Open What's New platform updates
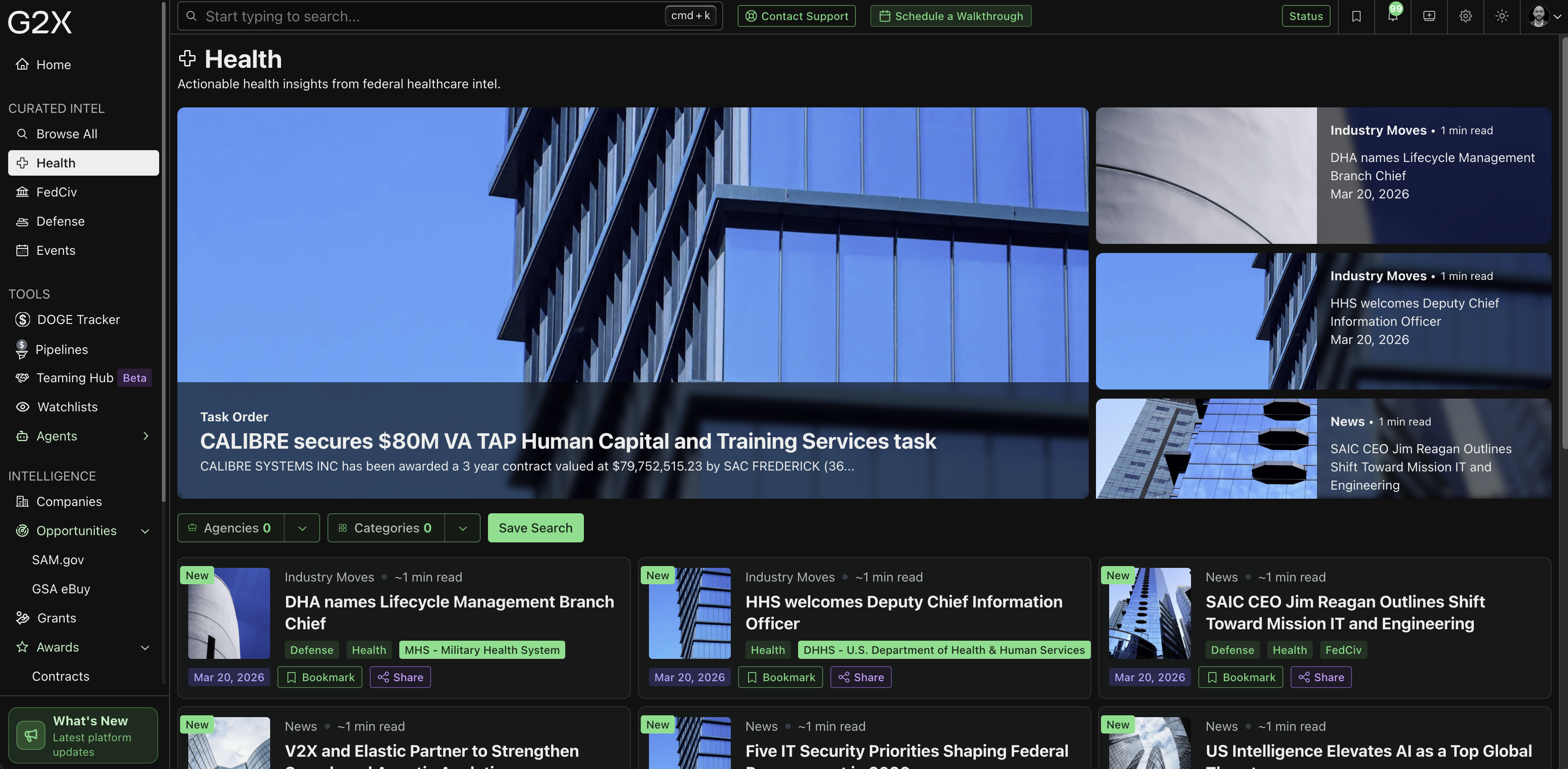 [x=83, y=735]
